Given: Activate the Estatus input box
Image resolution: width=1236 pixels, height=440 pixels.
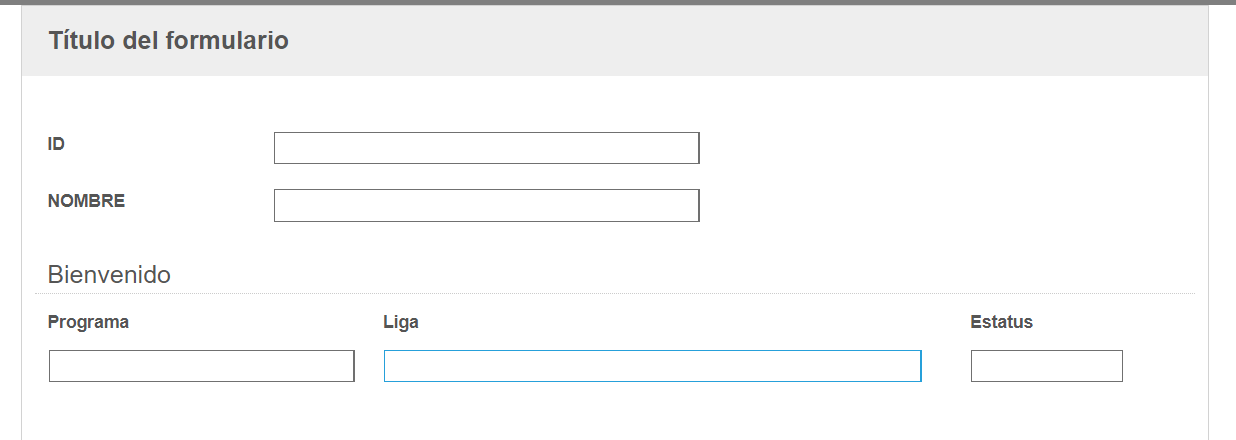Looking at the screenshot, I should (x=1047, y=366).
